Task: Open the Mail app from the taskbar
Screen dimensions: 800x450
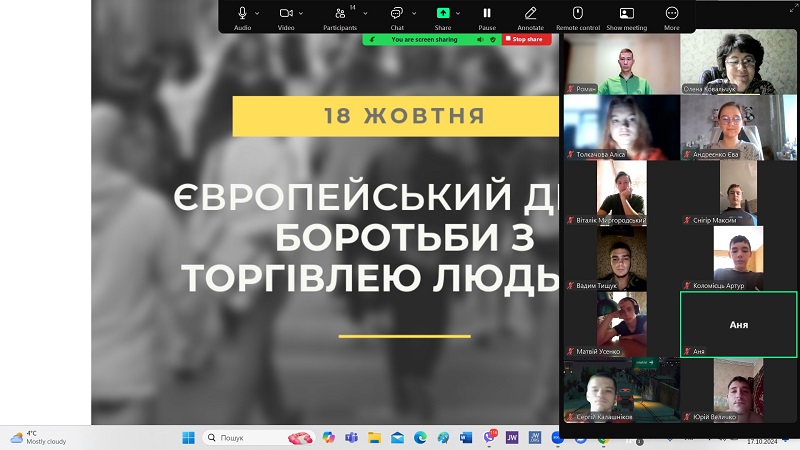Action: click(x=397, y=438)
